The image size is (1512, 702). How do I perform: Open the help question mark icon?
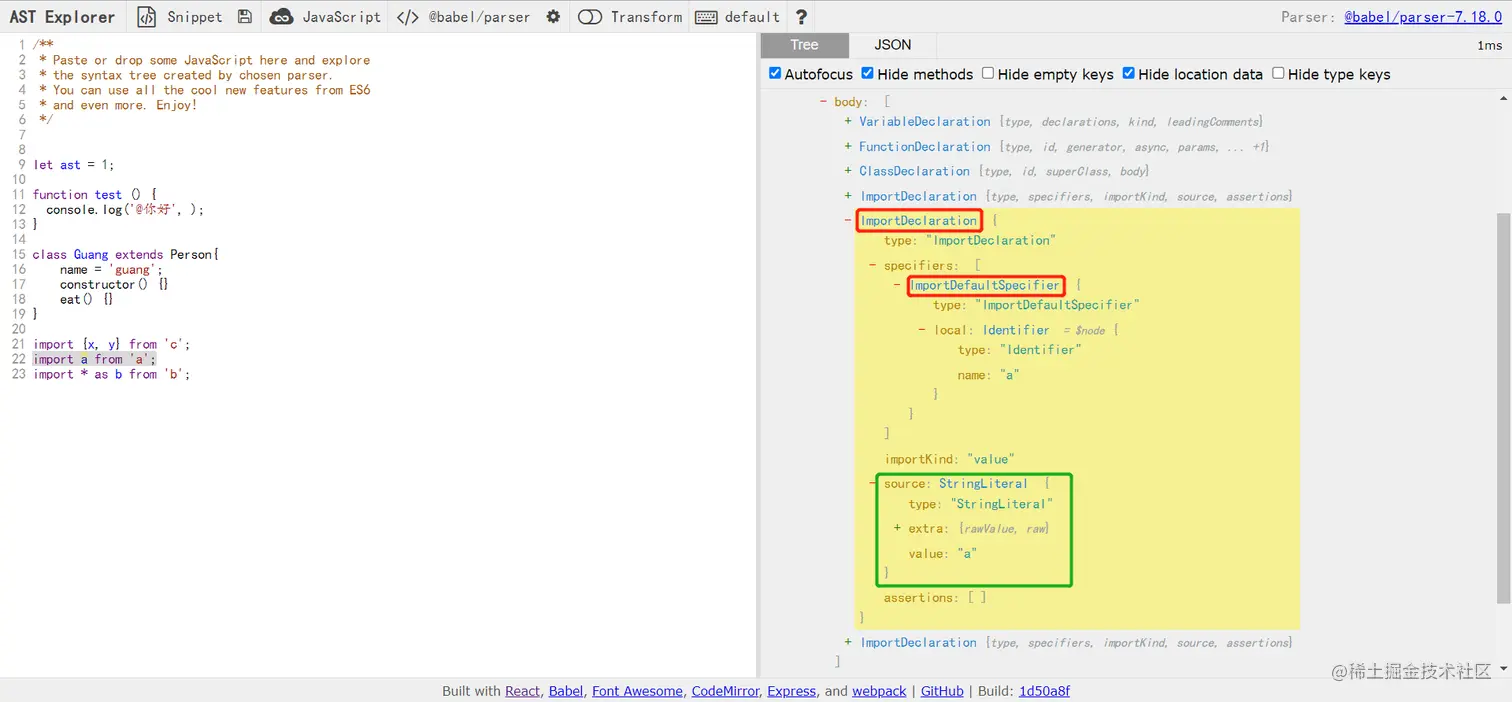click(x=801, y=17)
